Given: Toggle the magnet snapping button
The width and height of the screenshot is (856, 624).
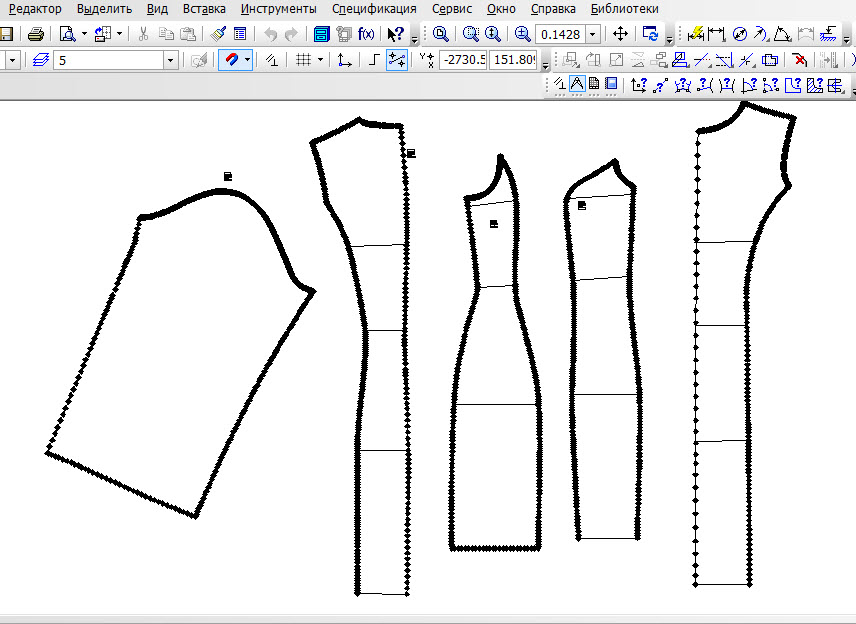Looking at the screenshot, I should point(230,60).
